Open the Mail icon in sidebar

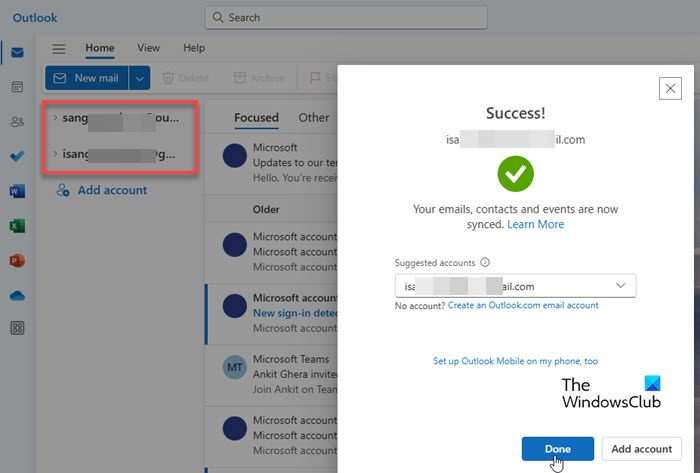click(17, 53)
